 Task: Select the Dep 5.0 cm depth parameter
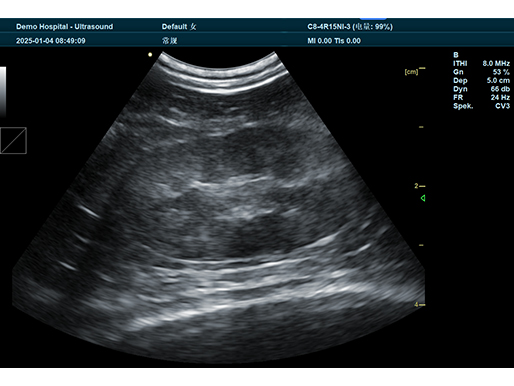pyautogui.click(x=481, y=80)
